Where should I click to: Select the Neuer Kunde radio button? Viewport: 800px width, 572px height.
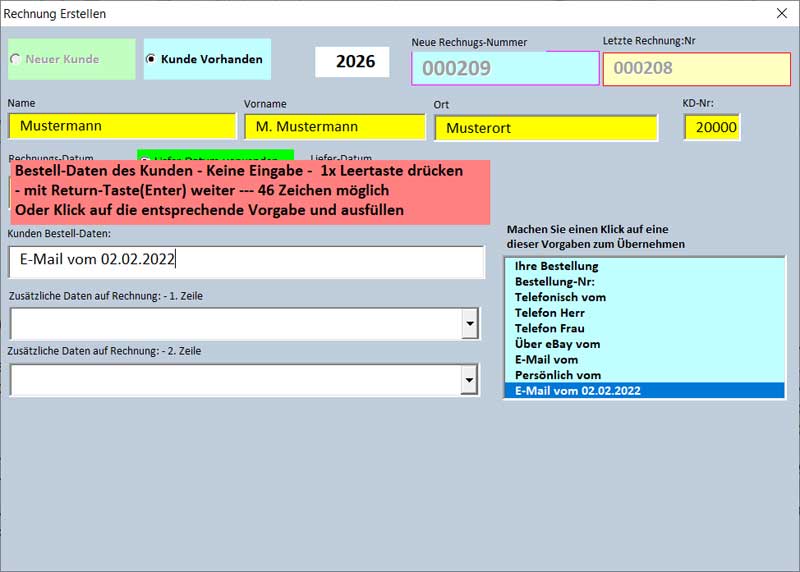click(15, 60)
